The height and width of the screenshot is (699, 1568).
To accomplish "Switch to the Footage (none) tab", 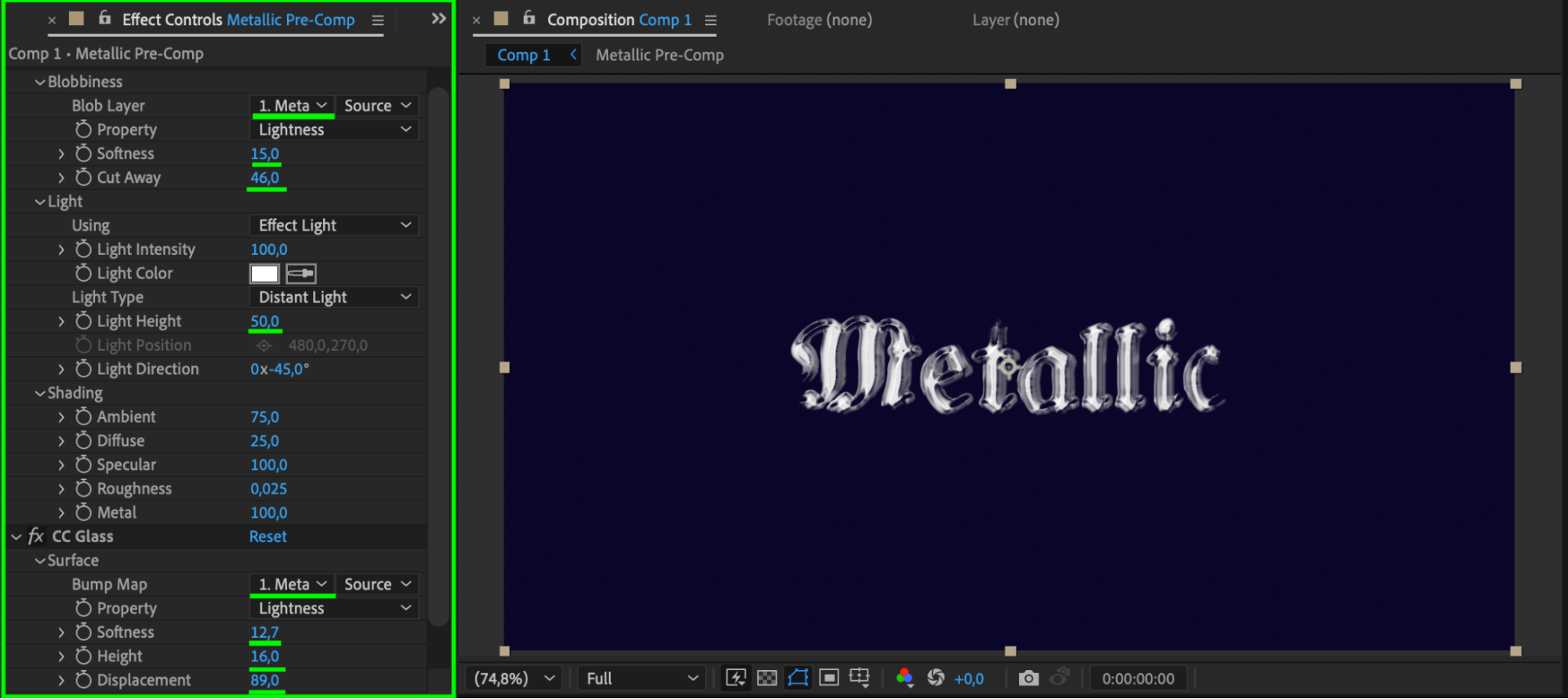I will (x=819, y=20).
